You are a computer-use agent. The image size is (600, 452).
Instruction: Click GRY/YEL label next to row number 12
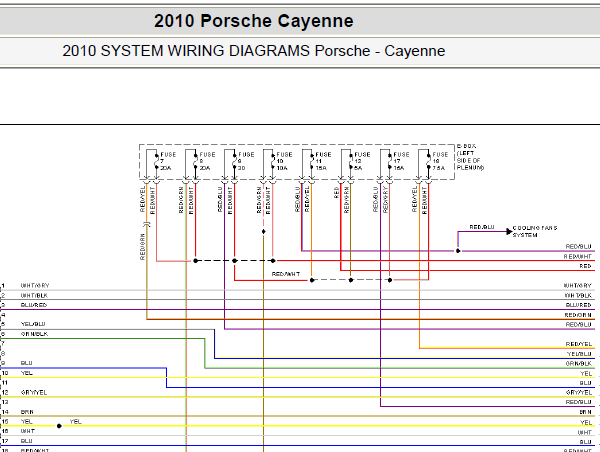tap(34, 393)
